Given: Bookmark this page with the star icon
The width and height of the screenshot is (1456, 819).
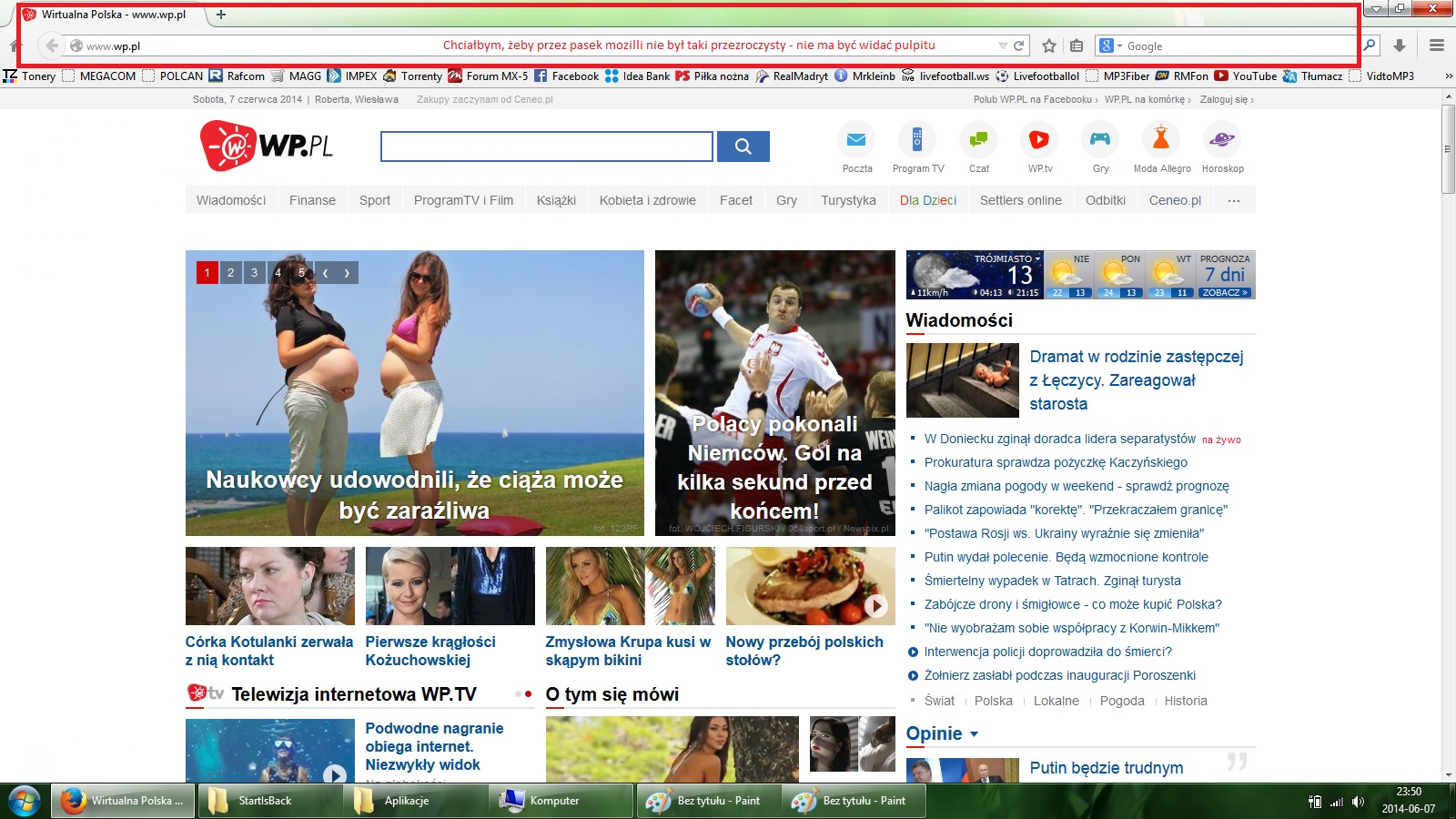Looking at the screenshot, I should coord(1049,45).
